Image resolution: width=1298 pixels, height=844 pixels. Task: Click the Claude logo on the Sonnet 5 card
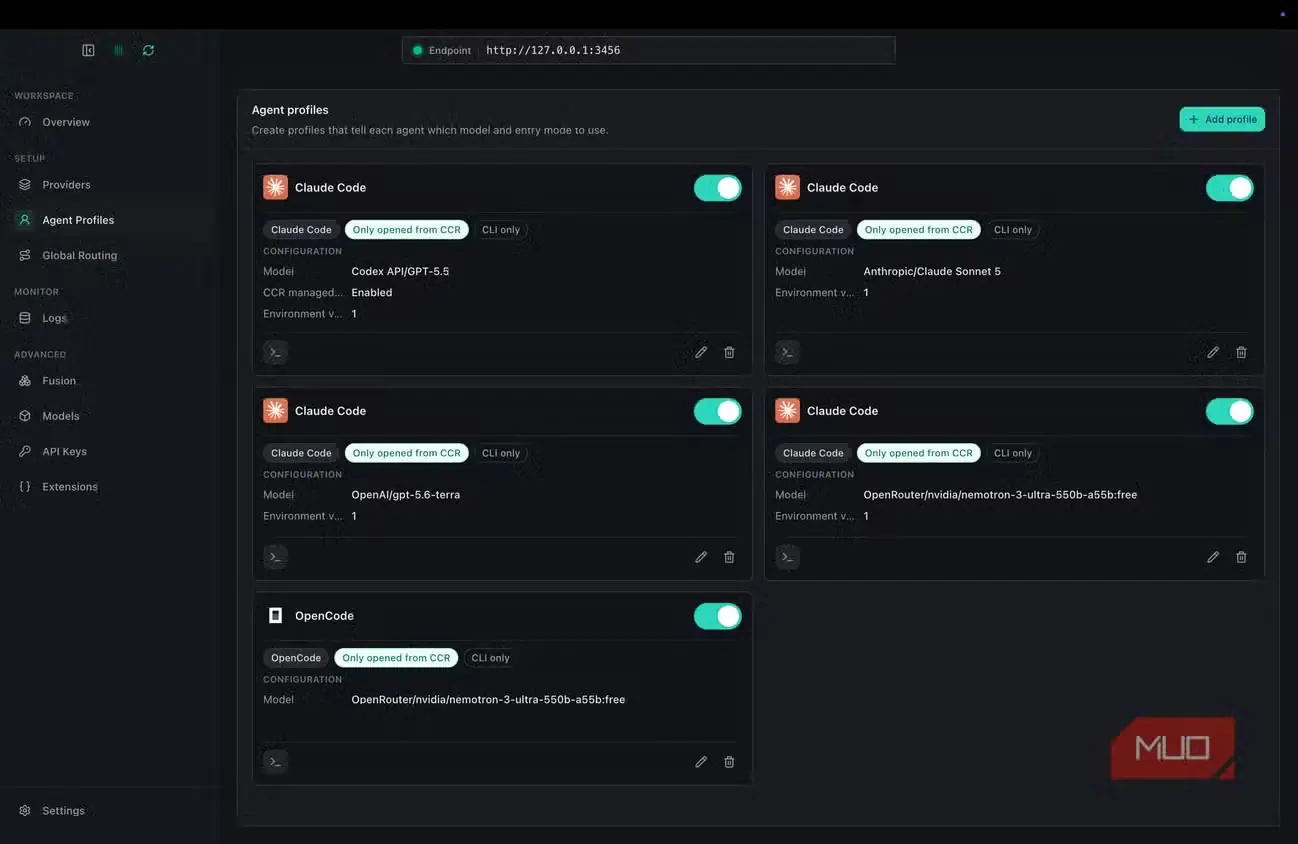(787, 187)
